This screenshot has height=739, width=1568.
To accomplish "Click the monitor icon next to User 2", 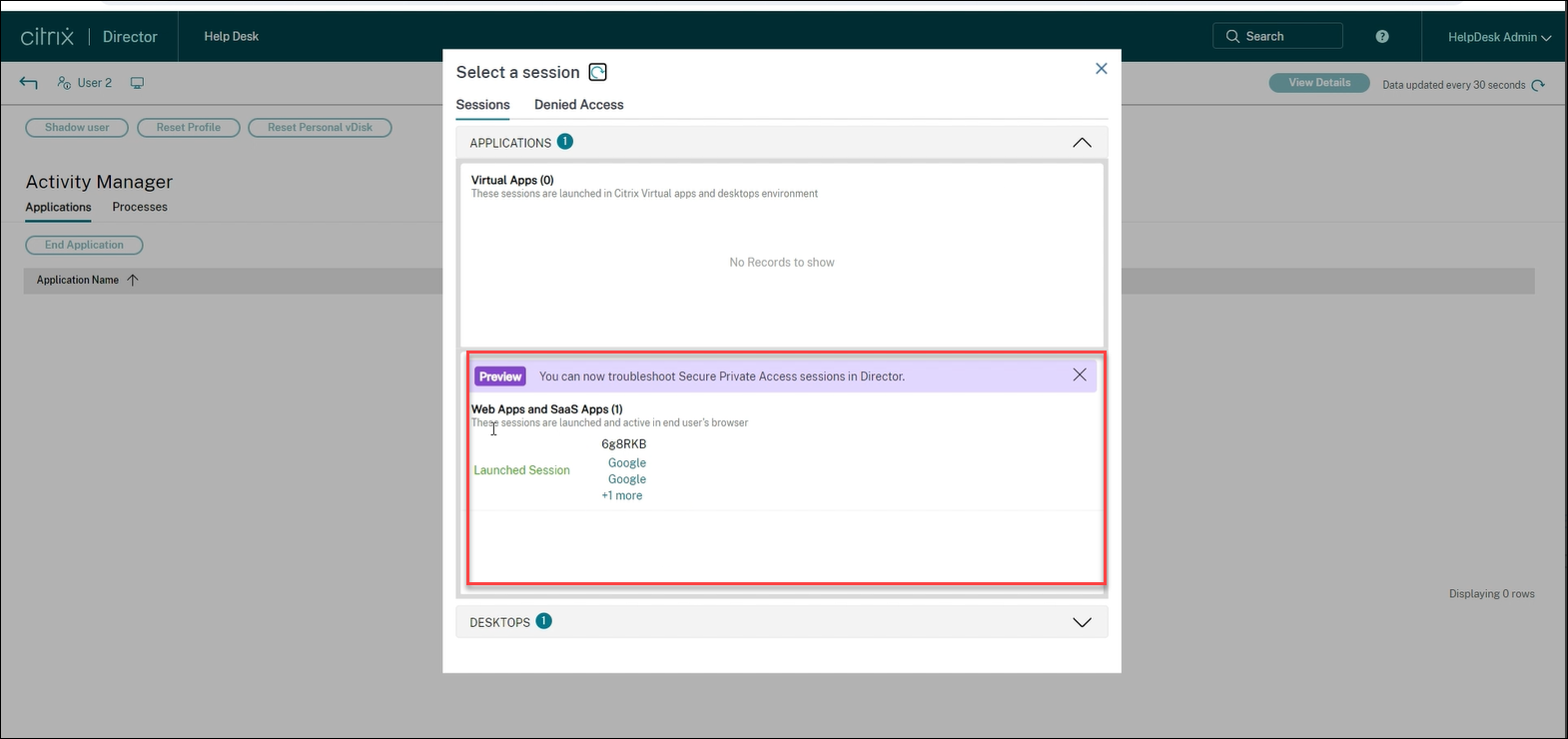I will click(137, 83).
